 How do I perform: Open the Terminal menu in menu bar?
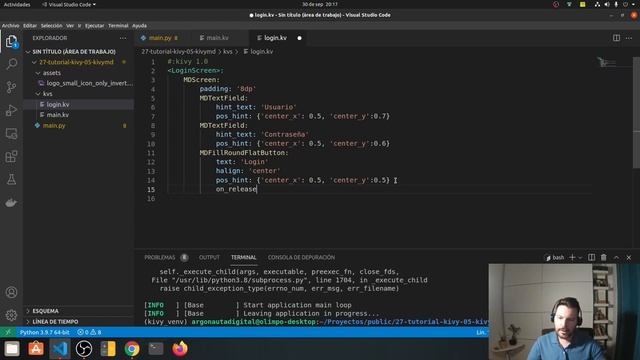118,26
